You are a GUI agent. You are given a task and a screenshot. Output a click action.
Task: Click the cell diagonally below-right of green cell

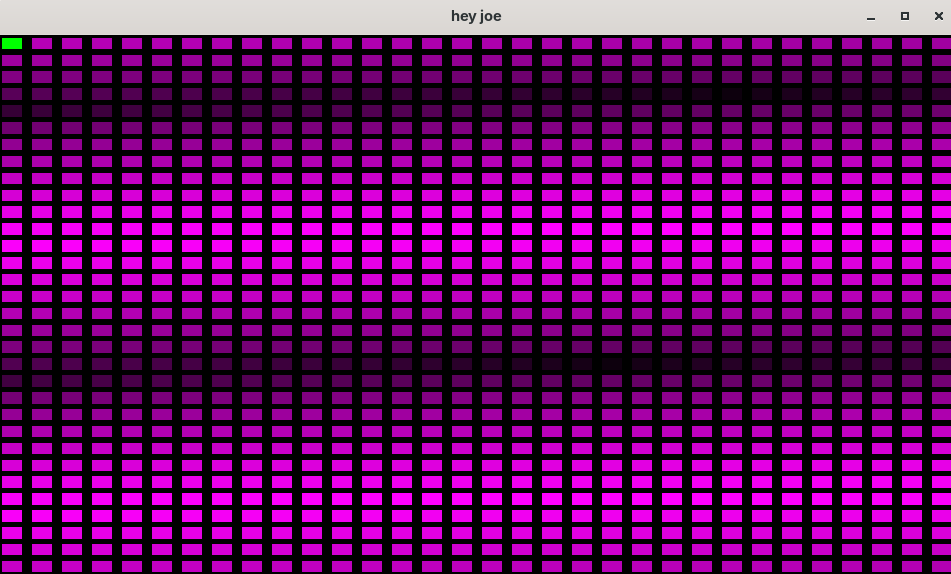(42, 60)
